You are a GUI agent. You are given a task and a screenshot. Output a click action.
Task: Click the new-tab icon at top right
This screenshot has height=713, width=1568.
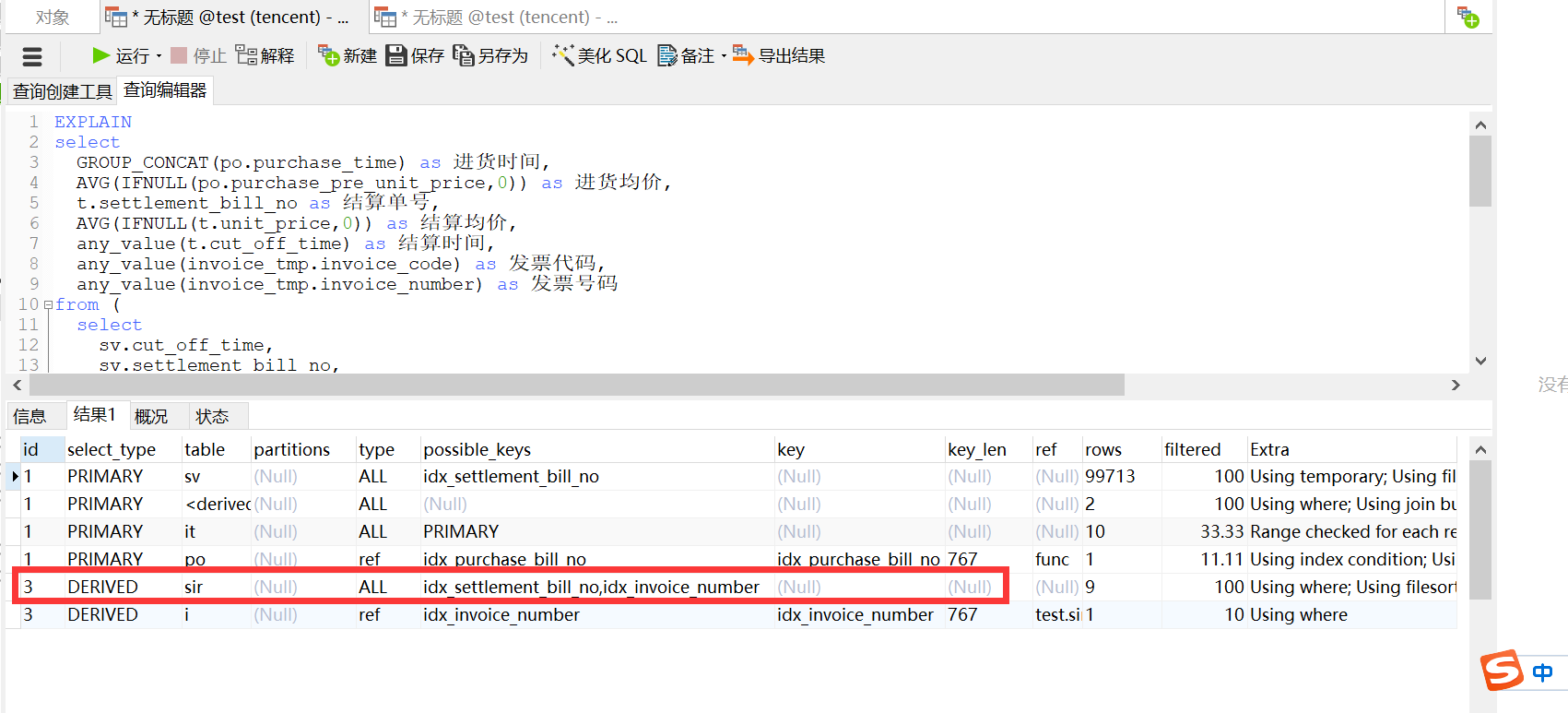point(1468,17)
